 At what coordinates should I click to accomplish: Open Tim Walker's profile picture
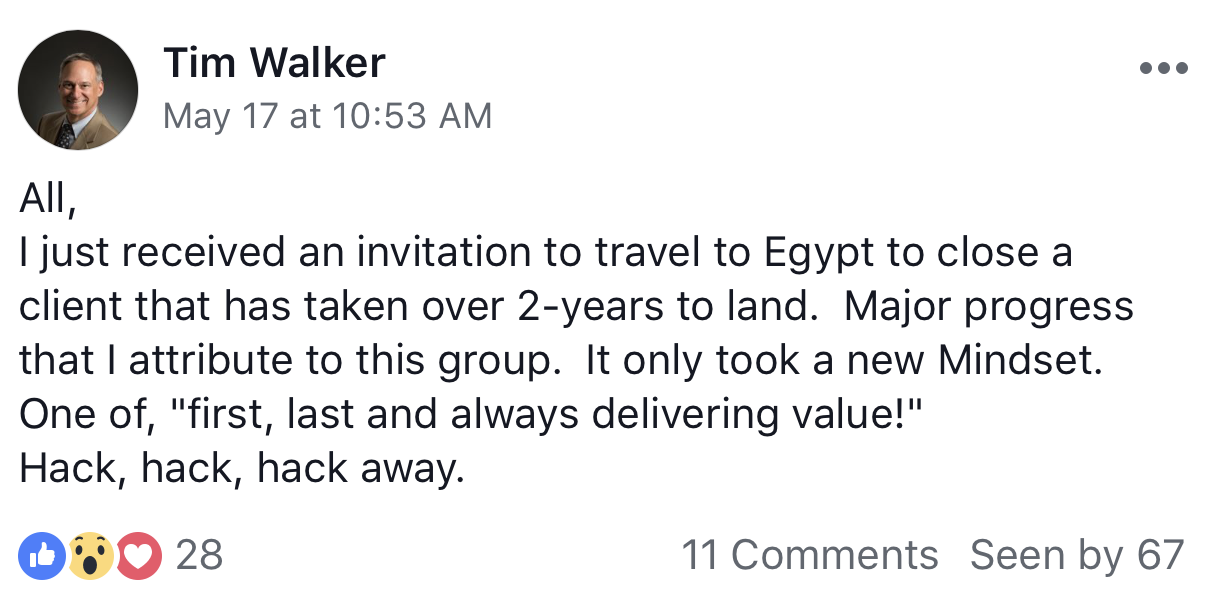pos(78,90)
